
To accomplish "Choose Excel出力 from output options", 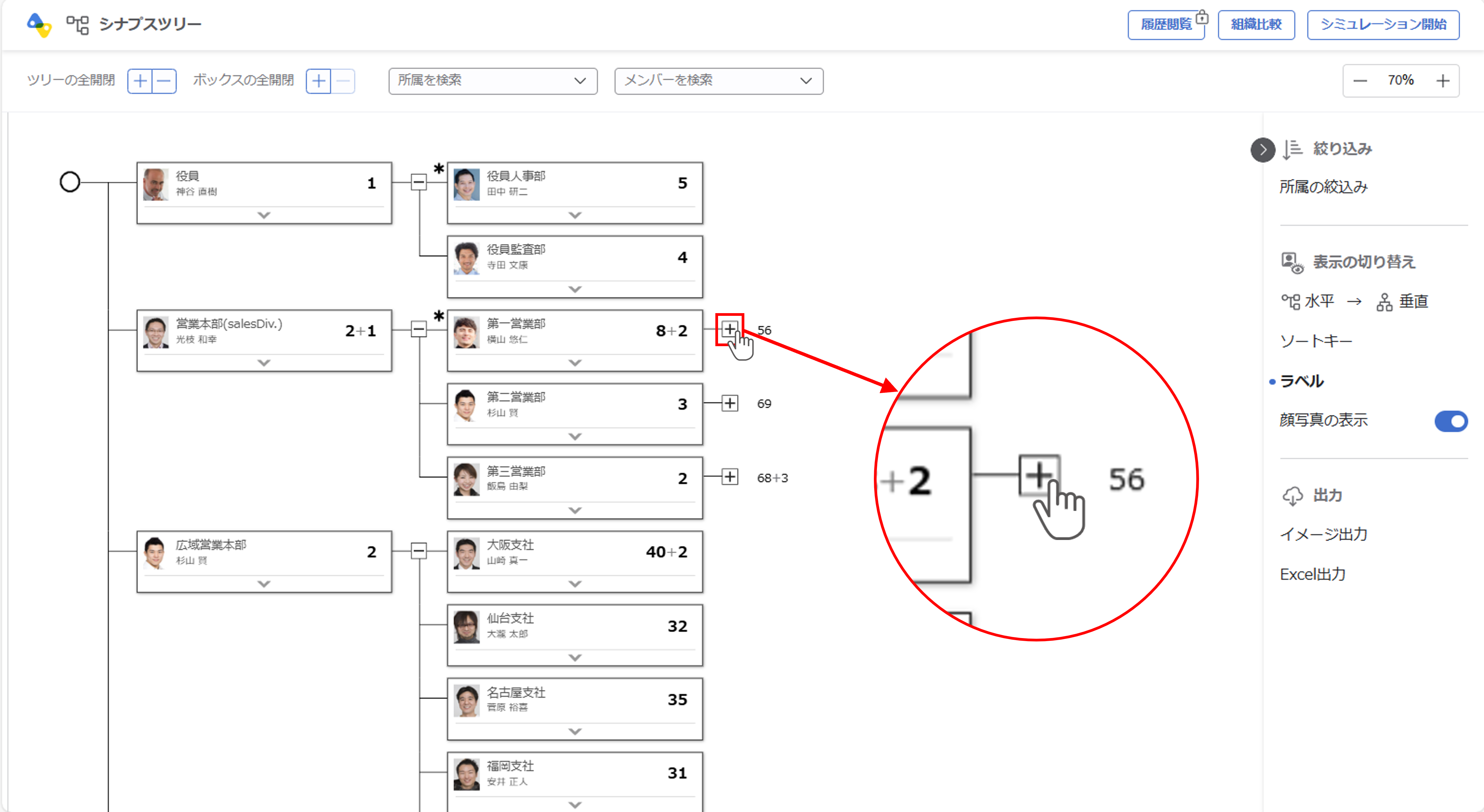I will [1312, 574].
